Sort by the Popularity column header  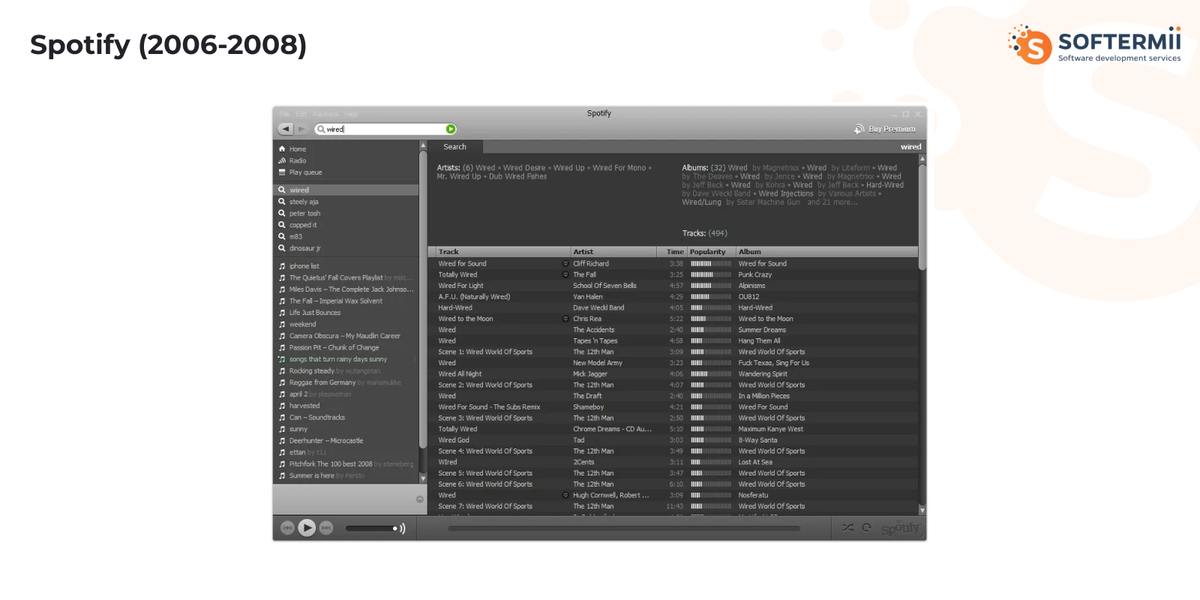click(711, 252)
